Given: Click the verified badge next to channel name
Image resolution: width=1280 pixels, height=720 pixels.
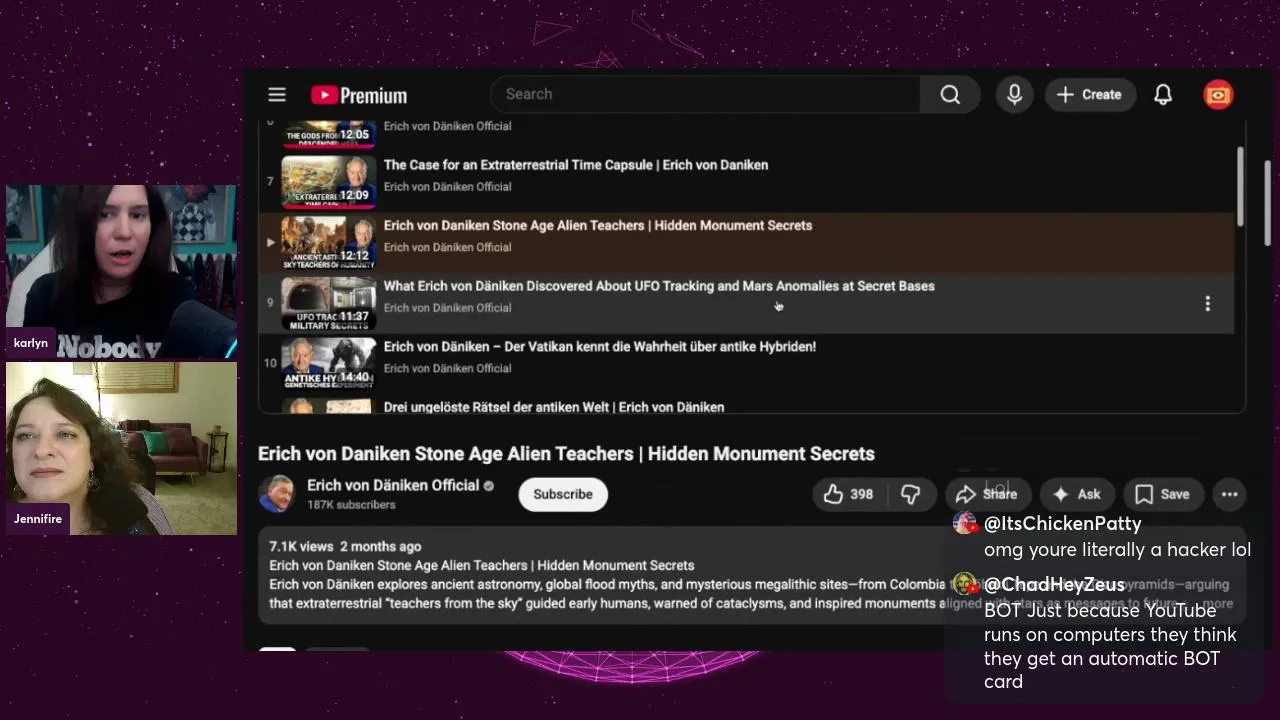Looking at the screenshot, I should (x=489, y=486).
